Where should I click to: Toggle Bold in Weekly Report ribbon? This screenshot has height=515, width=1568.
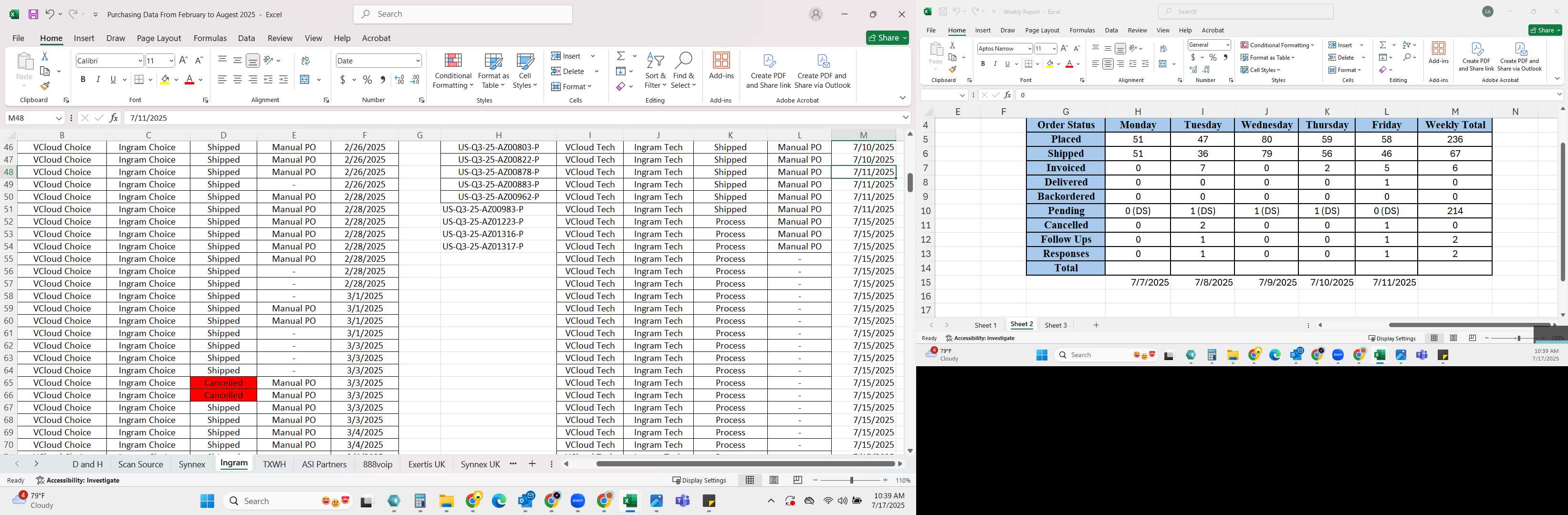pyautogui.click(x=983, y=64)
